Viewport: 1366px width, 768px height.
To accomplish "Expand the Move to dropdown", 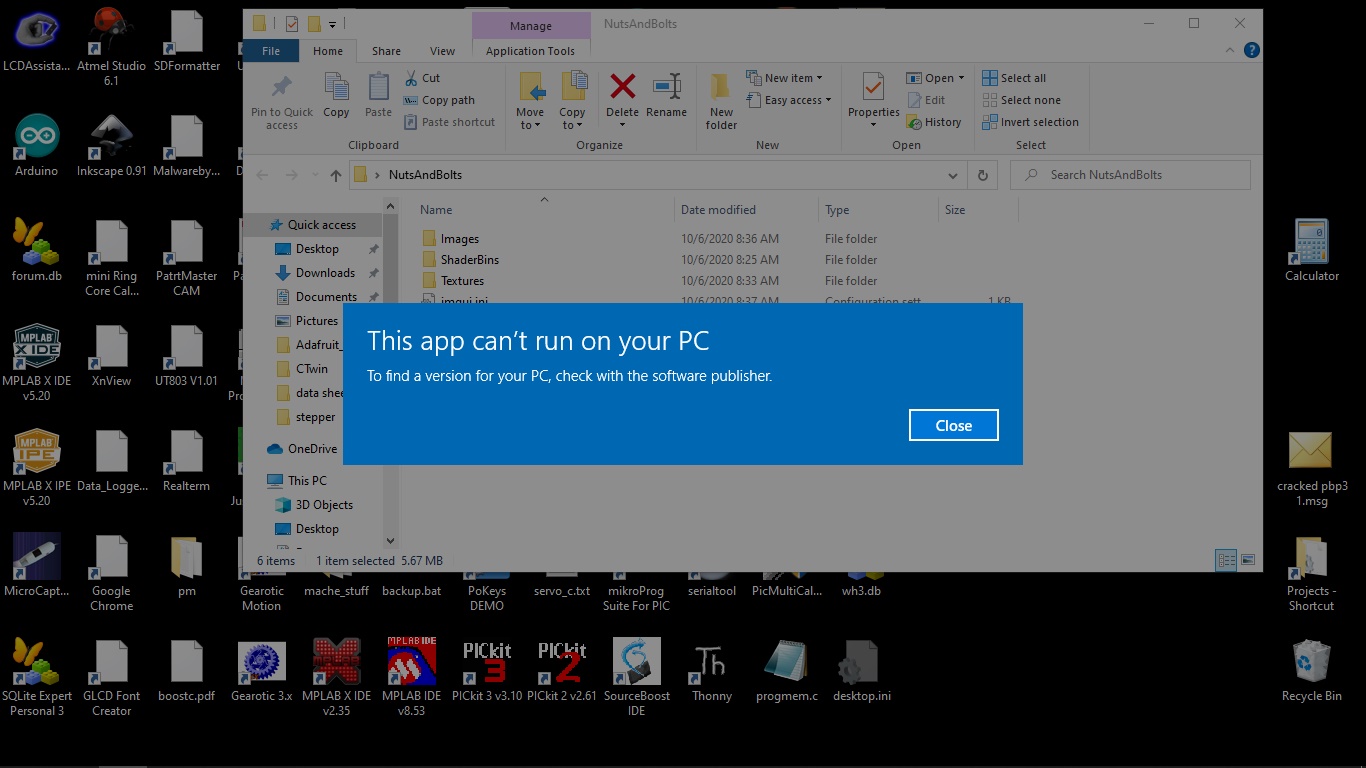I will [x=530, y=119].
